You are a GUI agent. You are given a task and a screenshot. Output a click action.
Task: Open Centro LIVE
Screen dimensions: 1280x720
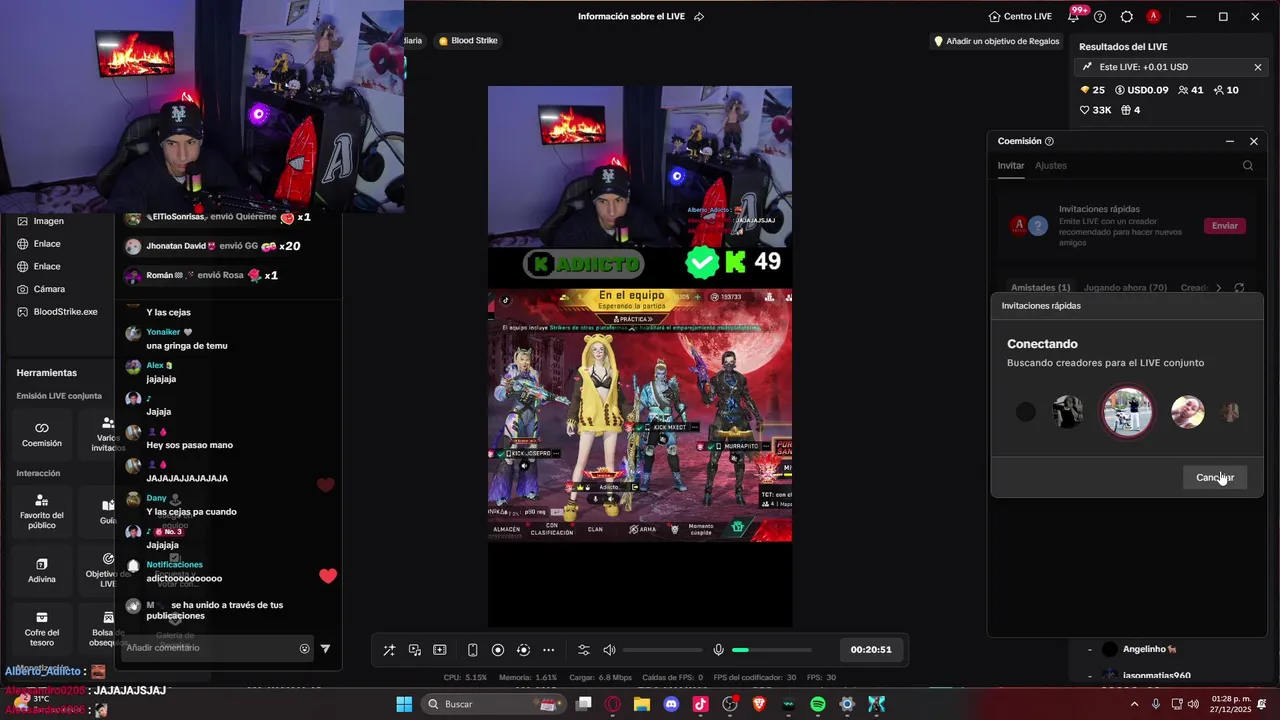point(1020,16)
